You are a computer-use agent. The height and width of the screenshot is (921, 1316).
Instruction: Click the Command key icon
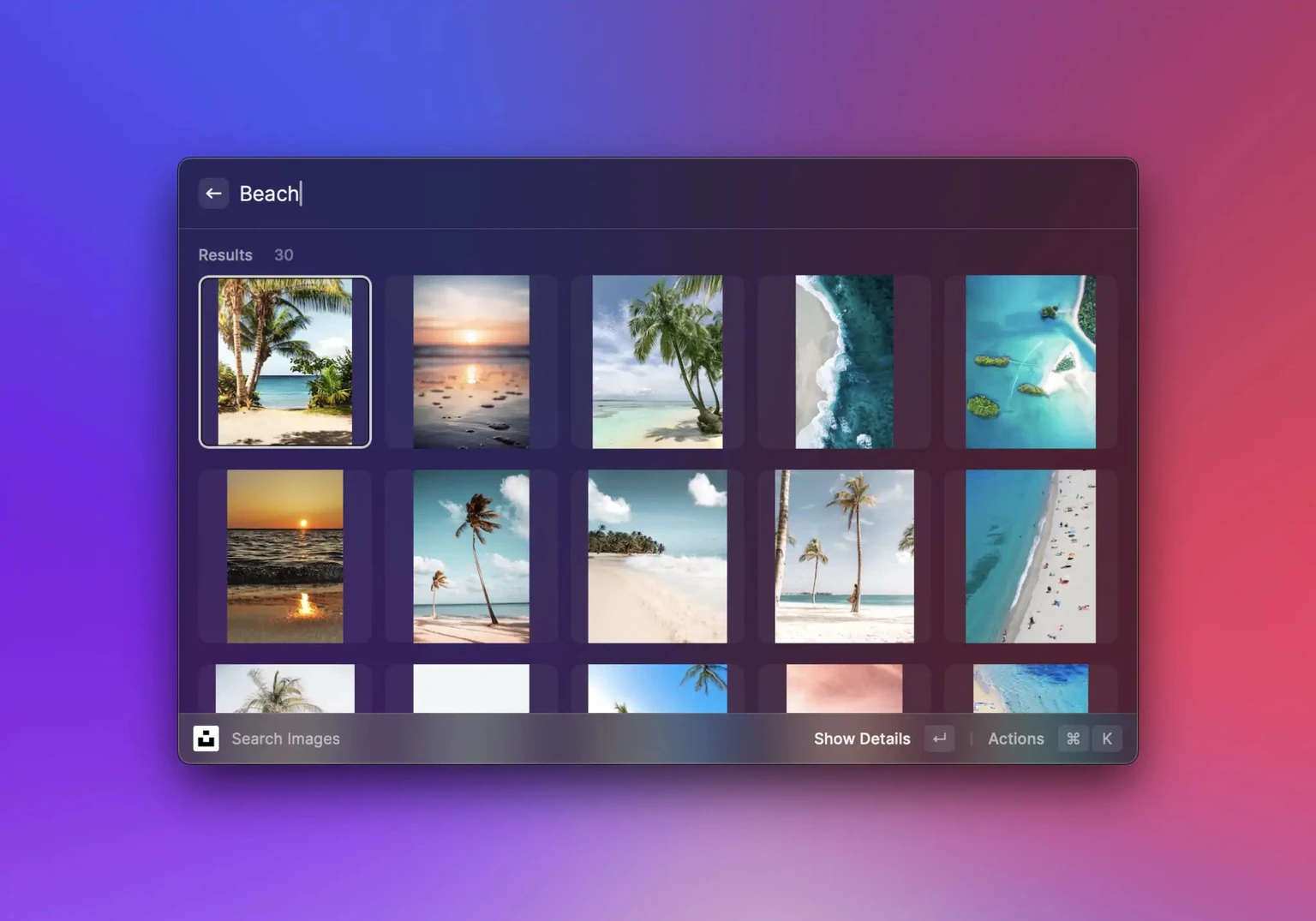coord(1073,739)
